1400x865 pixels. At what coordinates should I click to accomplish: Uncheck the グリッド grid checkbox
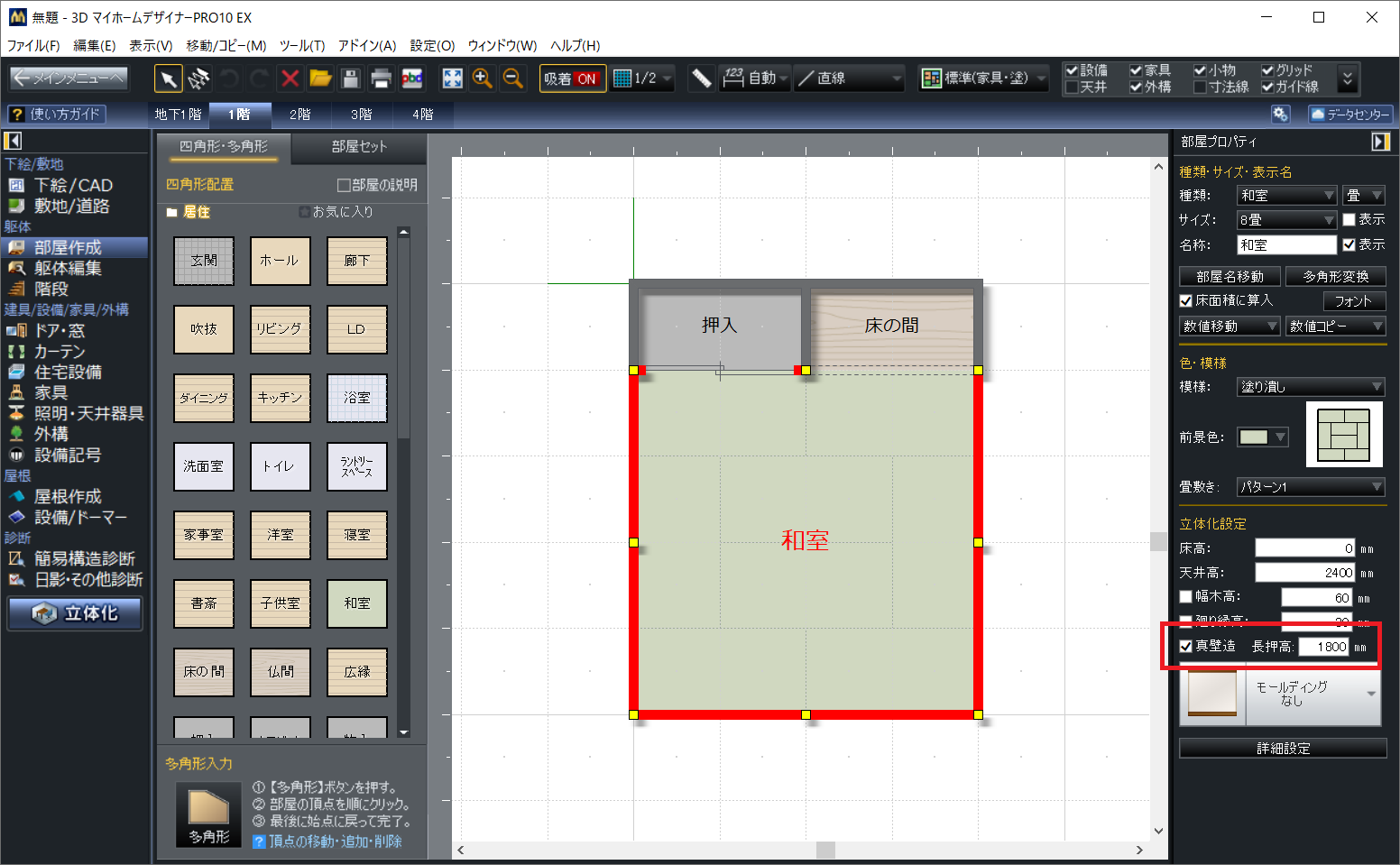1267,70
